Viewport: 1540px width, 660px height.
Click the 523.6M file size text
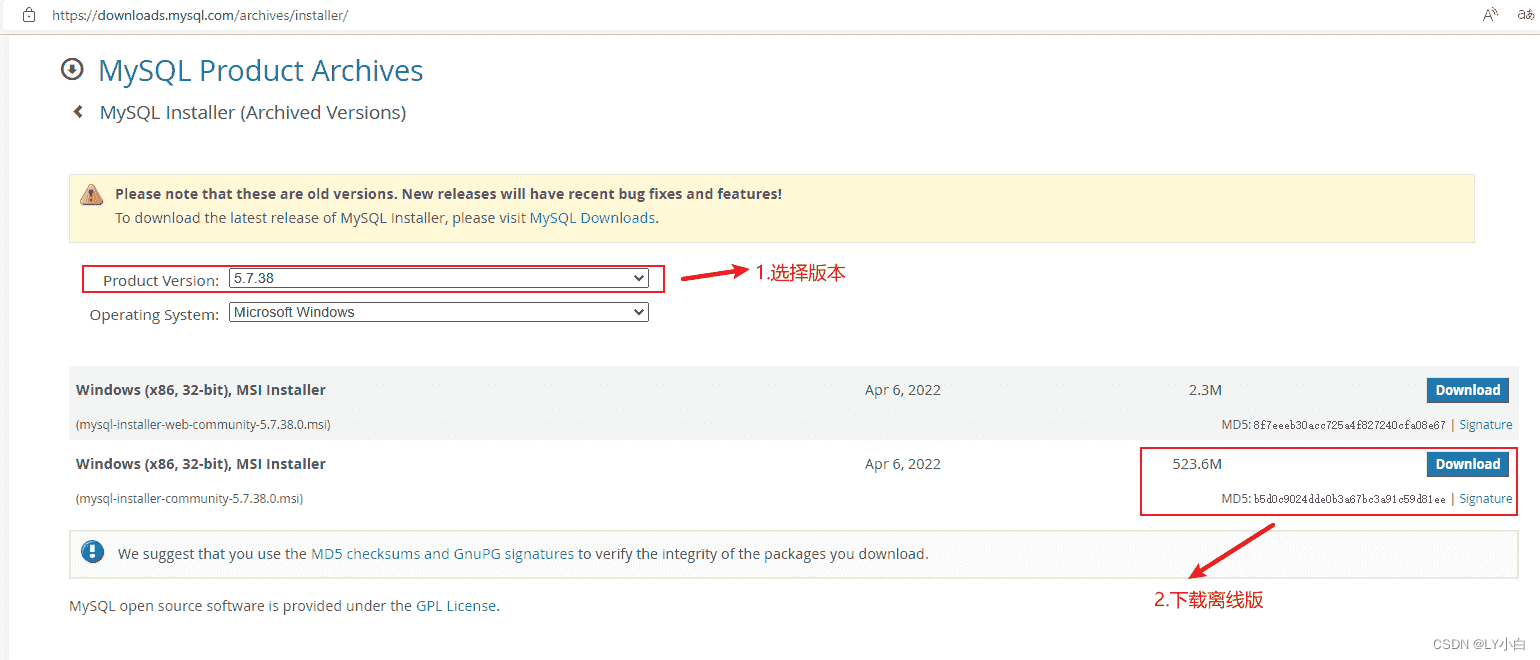pos(1197,464)
